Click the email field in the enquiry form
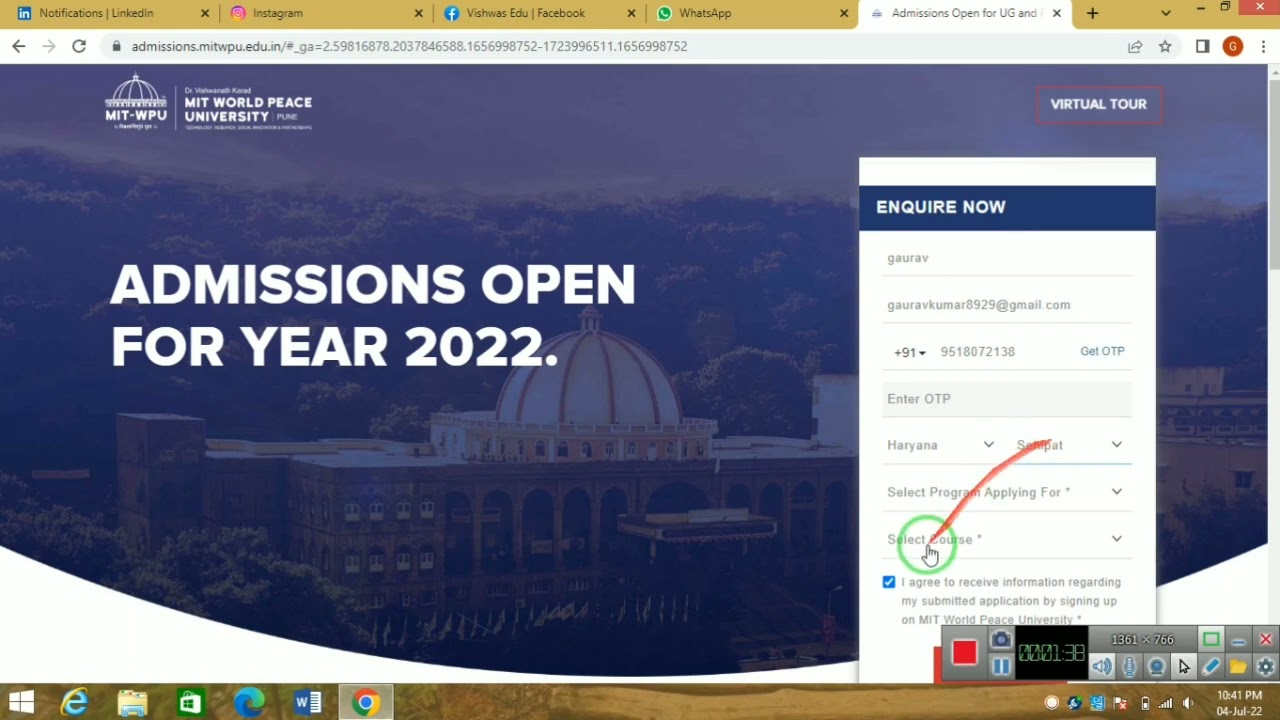 coord(1007,305)
